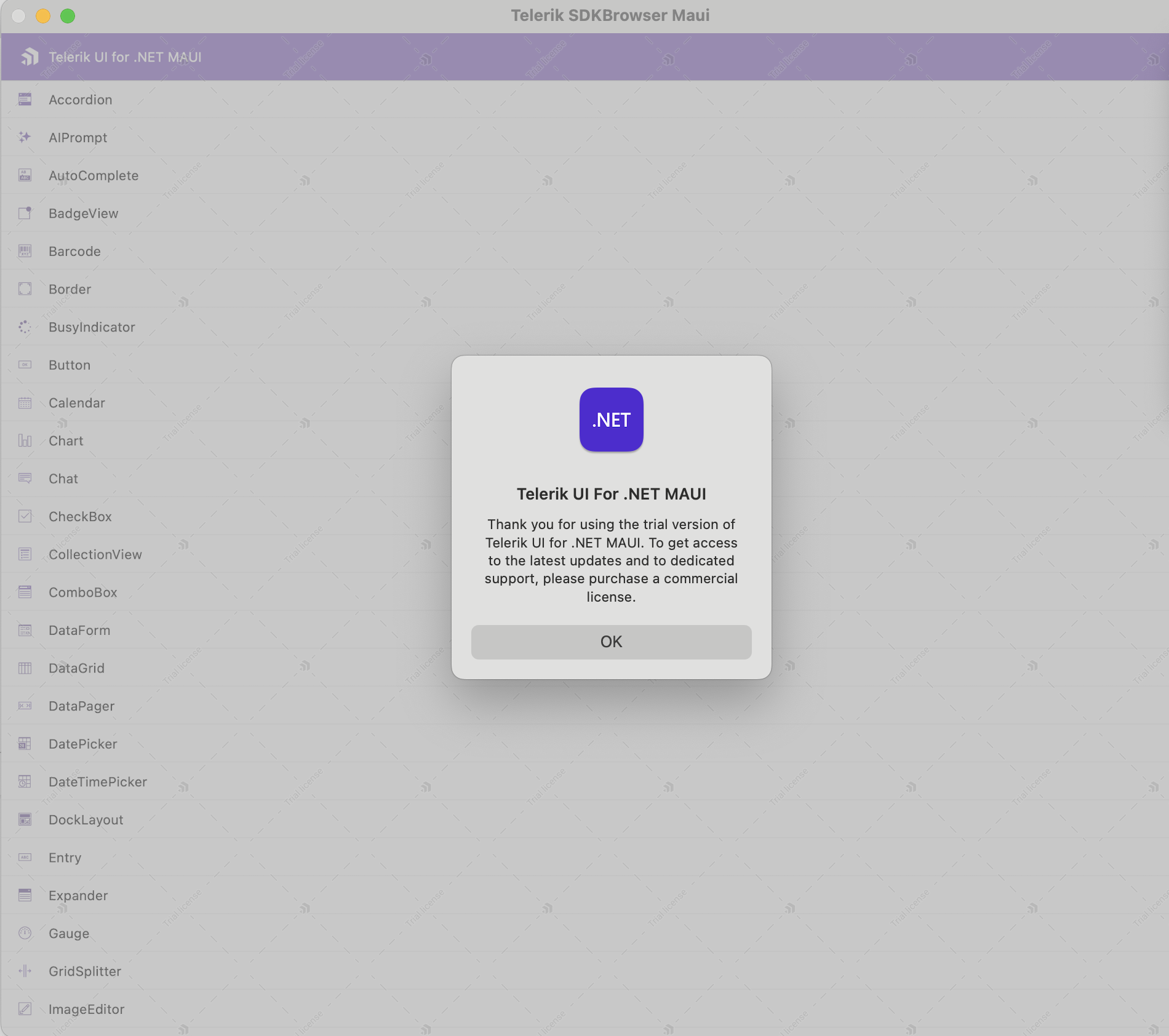Select the Calendar icon
1169x1036 pixels.
[x=25, y=403]
